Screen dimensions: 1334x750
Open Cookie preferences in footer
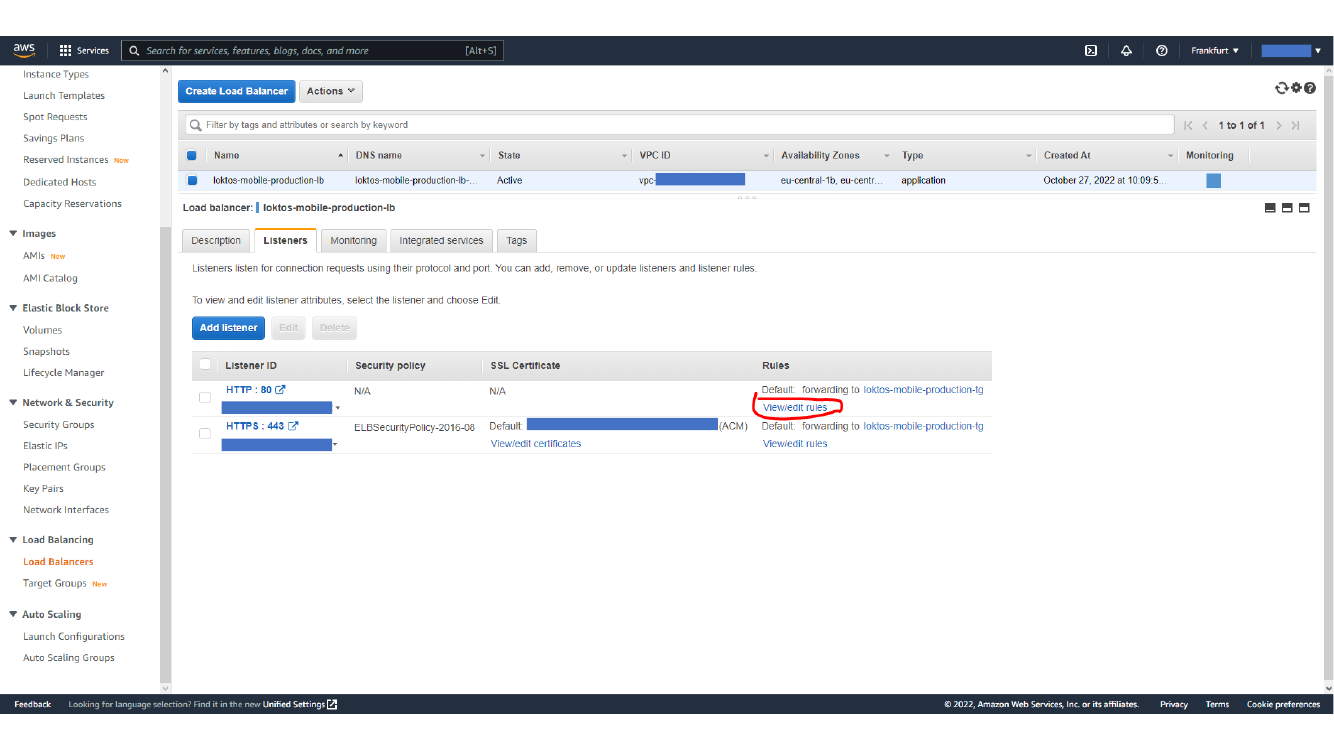[1283, 705]
